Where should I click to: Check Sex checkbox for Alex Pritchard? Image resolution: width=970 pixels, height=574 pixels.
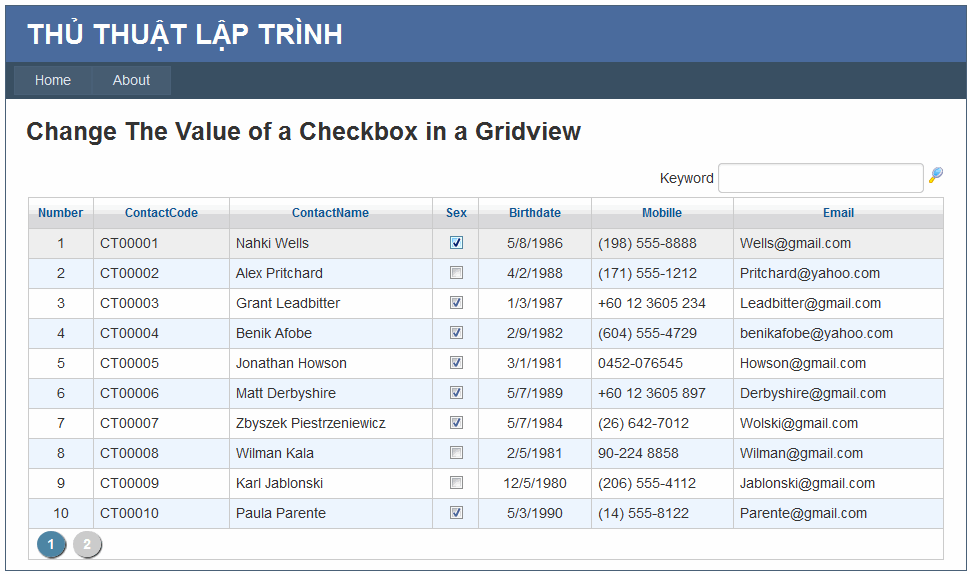(x=457, y=273)
